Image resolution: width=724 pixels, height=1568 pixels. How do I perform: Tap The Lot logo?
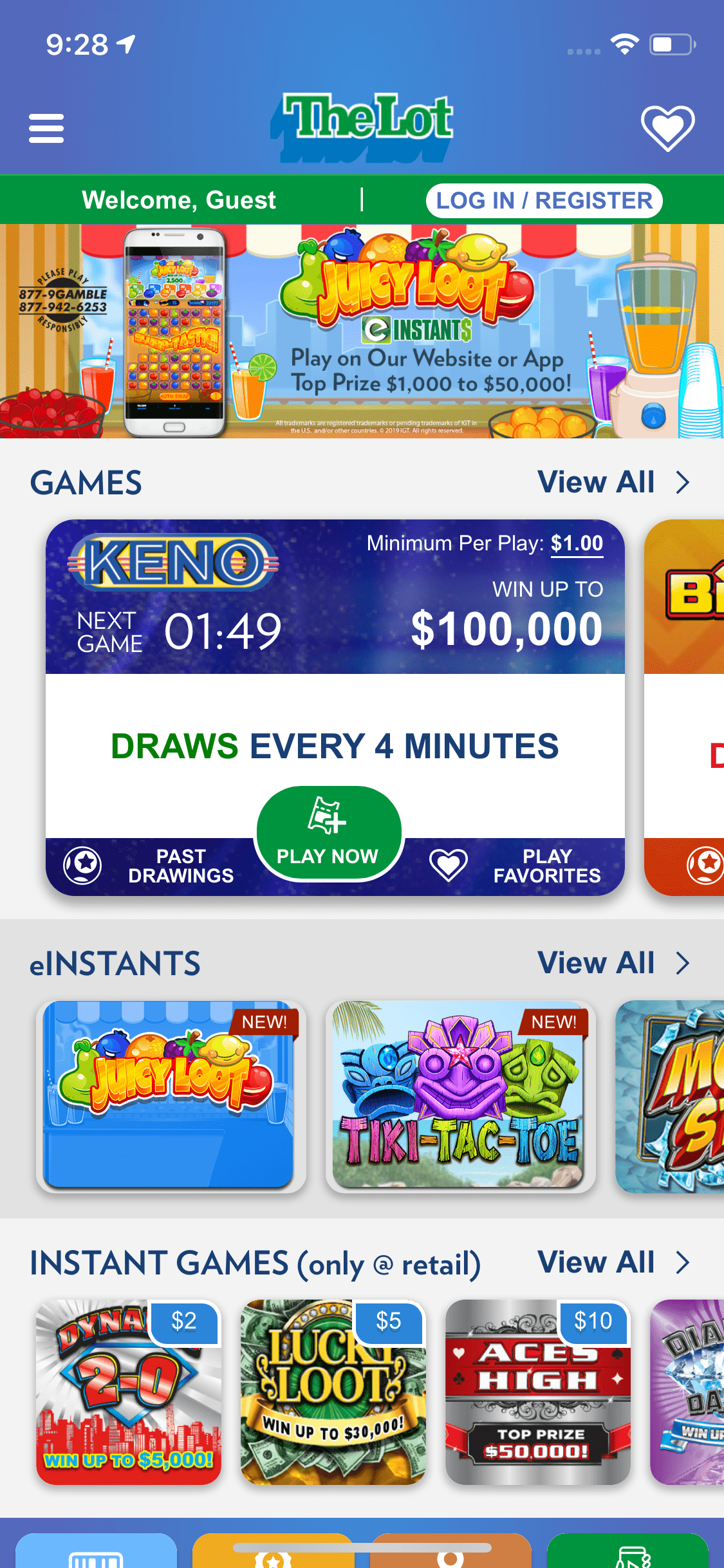tap(362, 127)
